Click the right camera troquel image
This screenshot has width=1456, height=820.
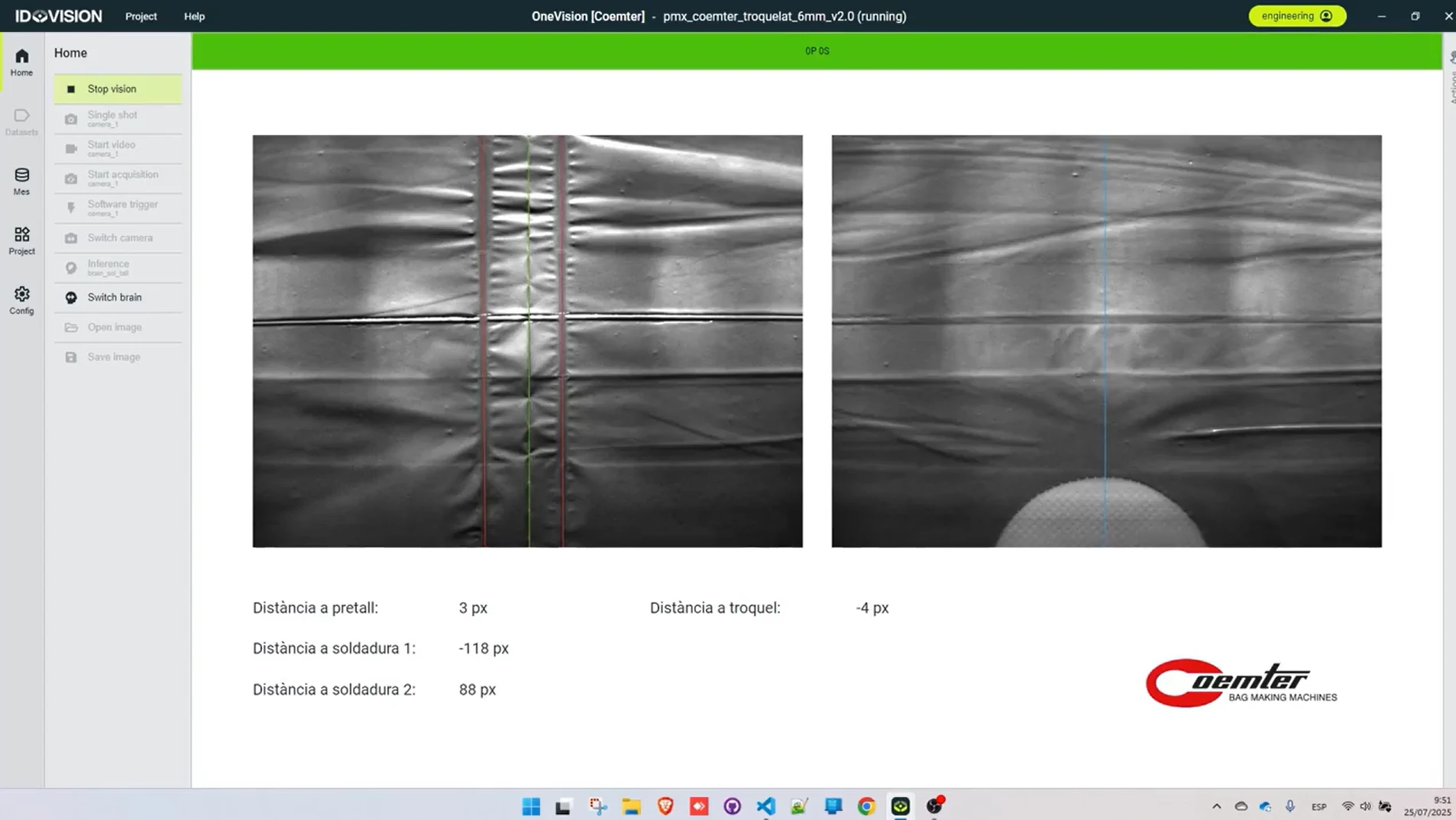pos(1106,341)
